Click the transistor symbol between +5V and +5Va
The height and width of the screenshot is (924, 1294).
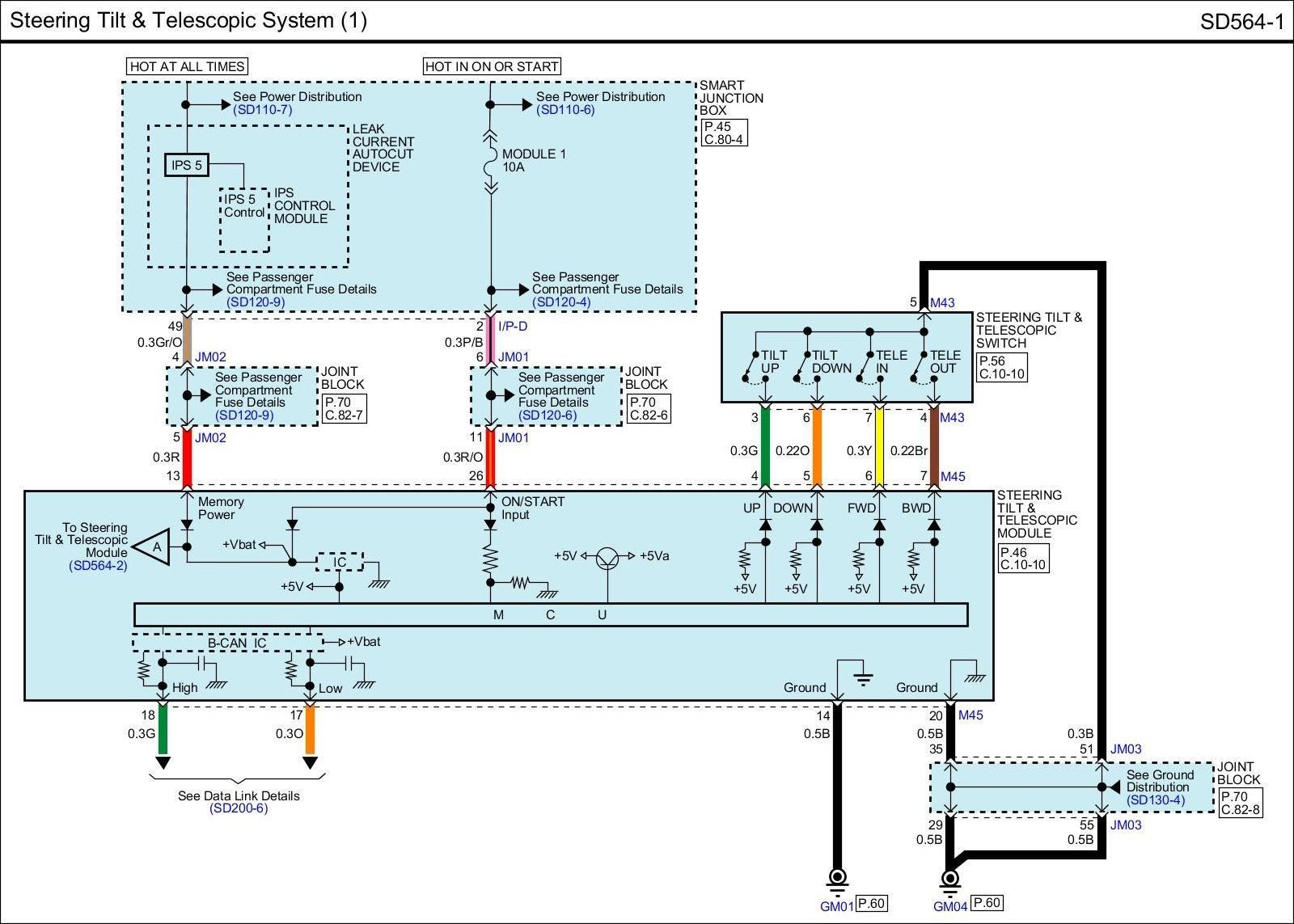point(608,556)
